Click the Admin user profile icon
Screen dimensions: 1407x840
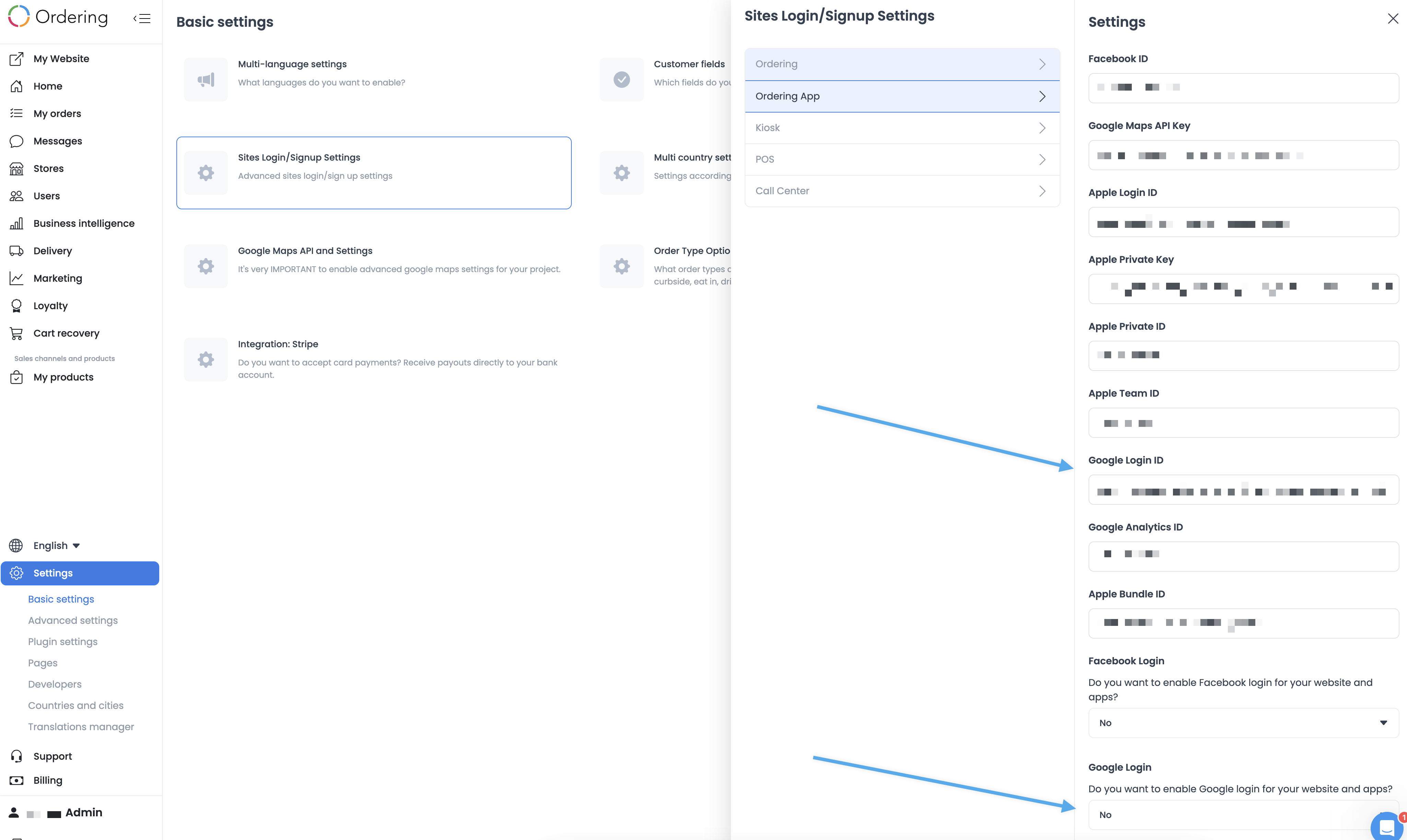tap(14, 812)
